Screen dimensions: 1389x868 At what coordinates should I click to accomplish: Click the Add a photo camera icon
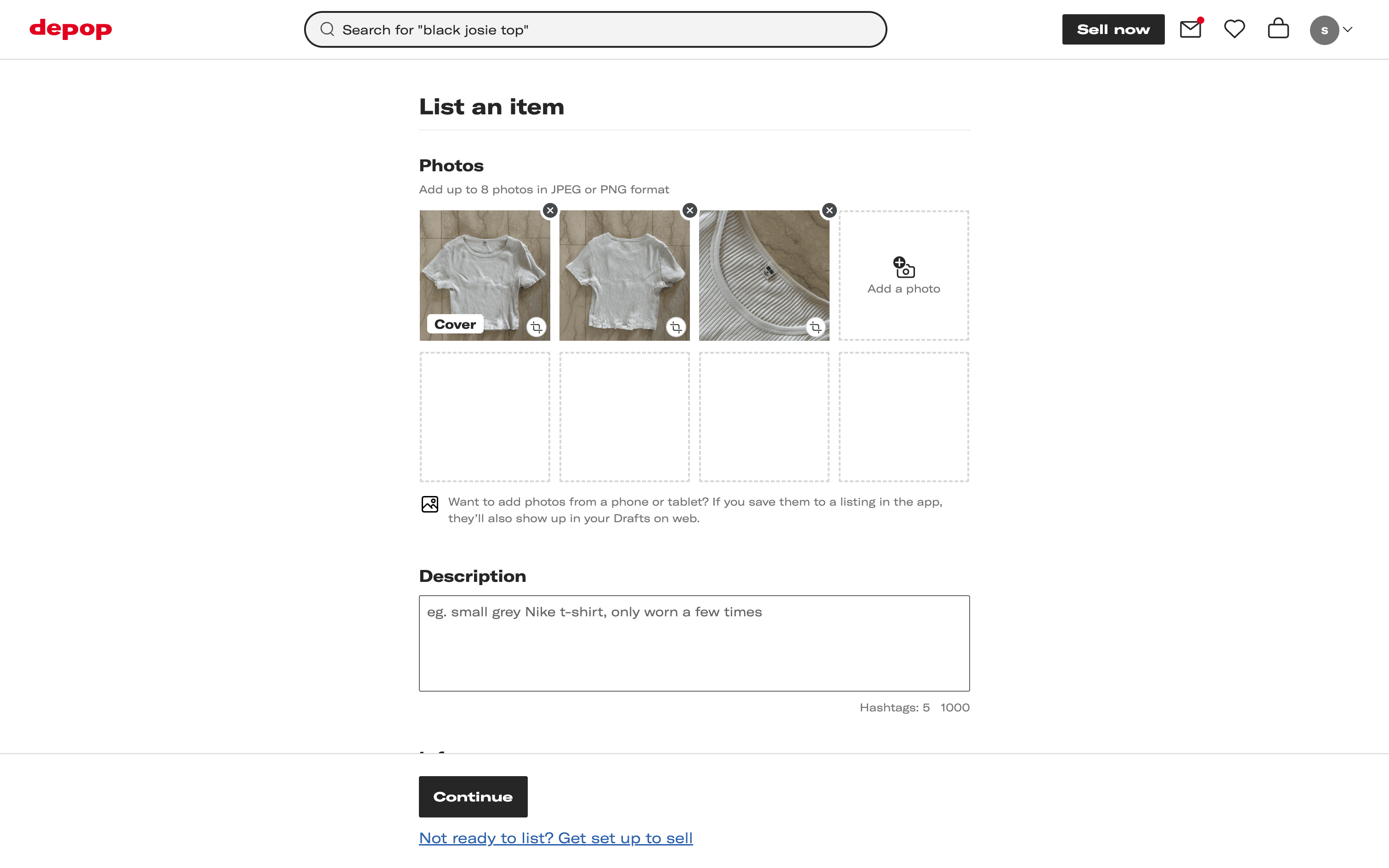[x=904, y=267]
